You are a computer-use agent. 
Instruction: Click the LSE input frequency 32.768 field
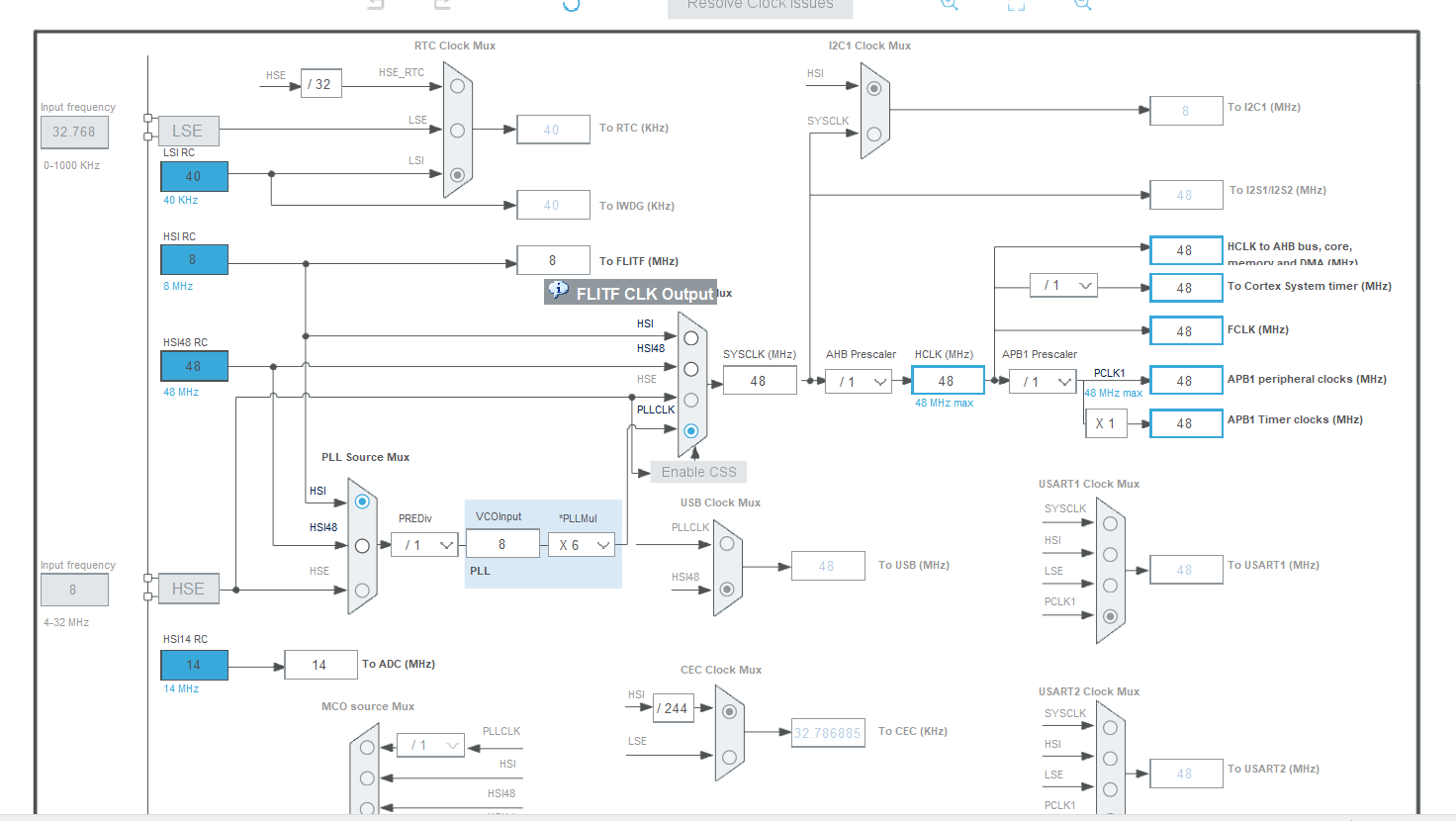click(x=74, y=132)
